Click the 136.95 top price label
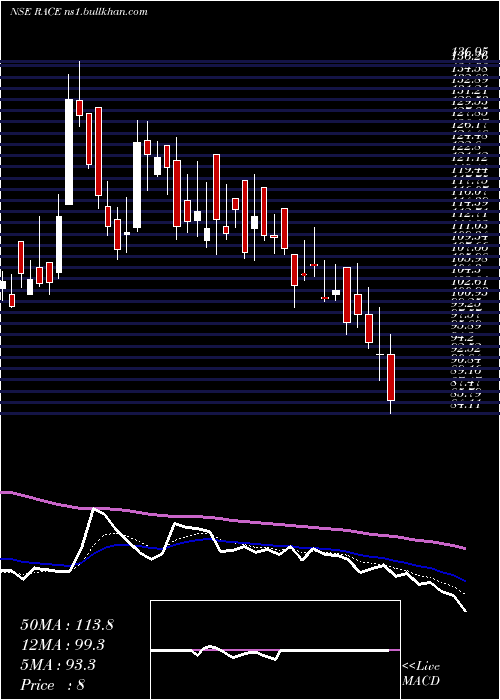This screenshot has height=700, width=500. point(468,52)
